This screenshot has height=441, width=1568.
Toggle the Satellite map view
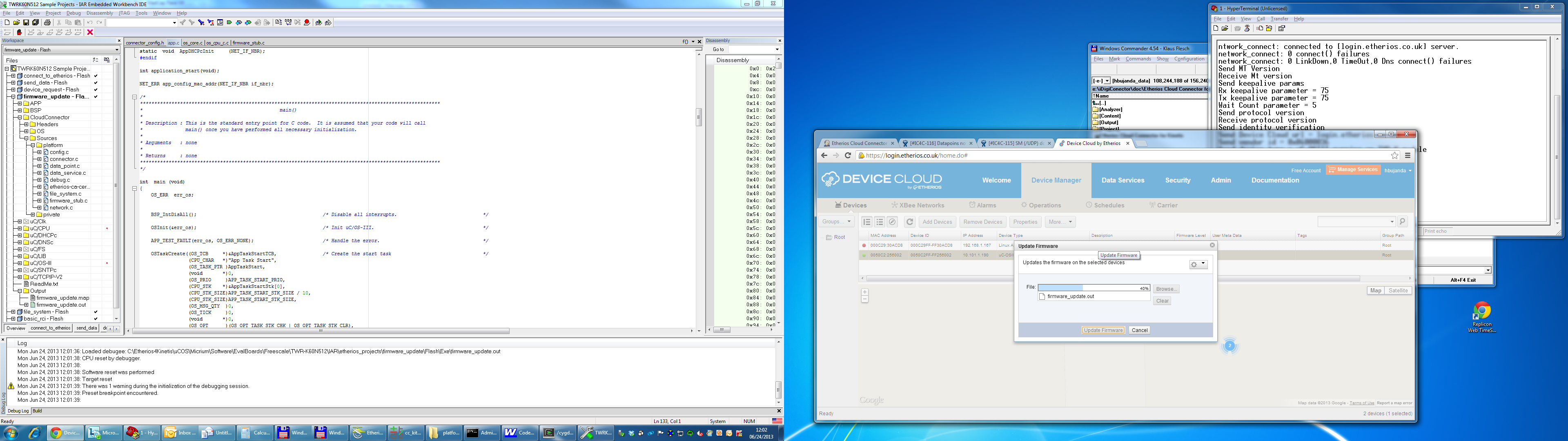pos(1398,291)
